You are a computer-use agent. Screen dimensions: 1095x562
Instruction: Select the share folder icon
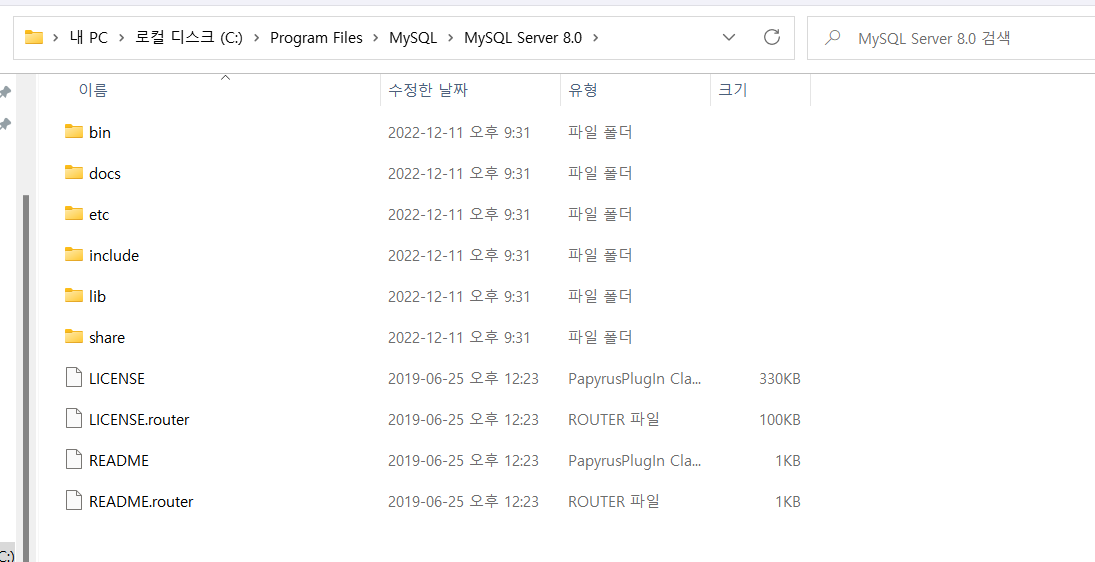coord(74,337)
